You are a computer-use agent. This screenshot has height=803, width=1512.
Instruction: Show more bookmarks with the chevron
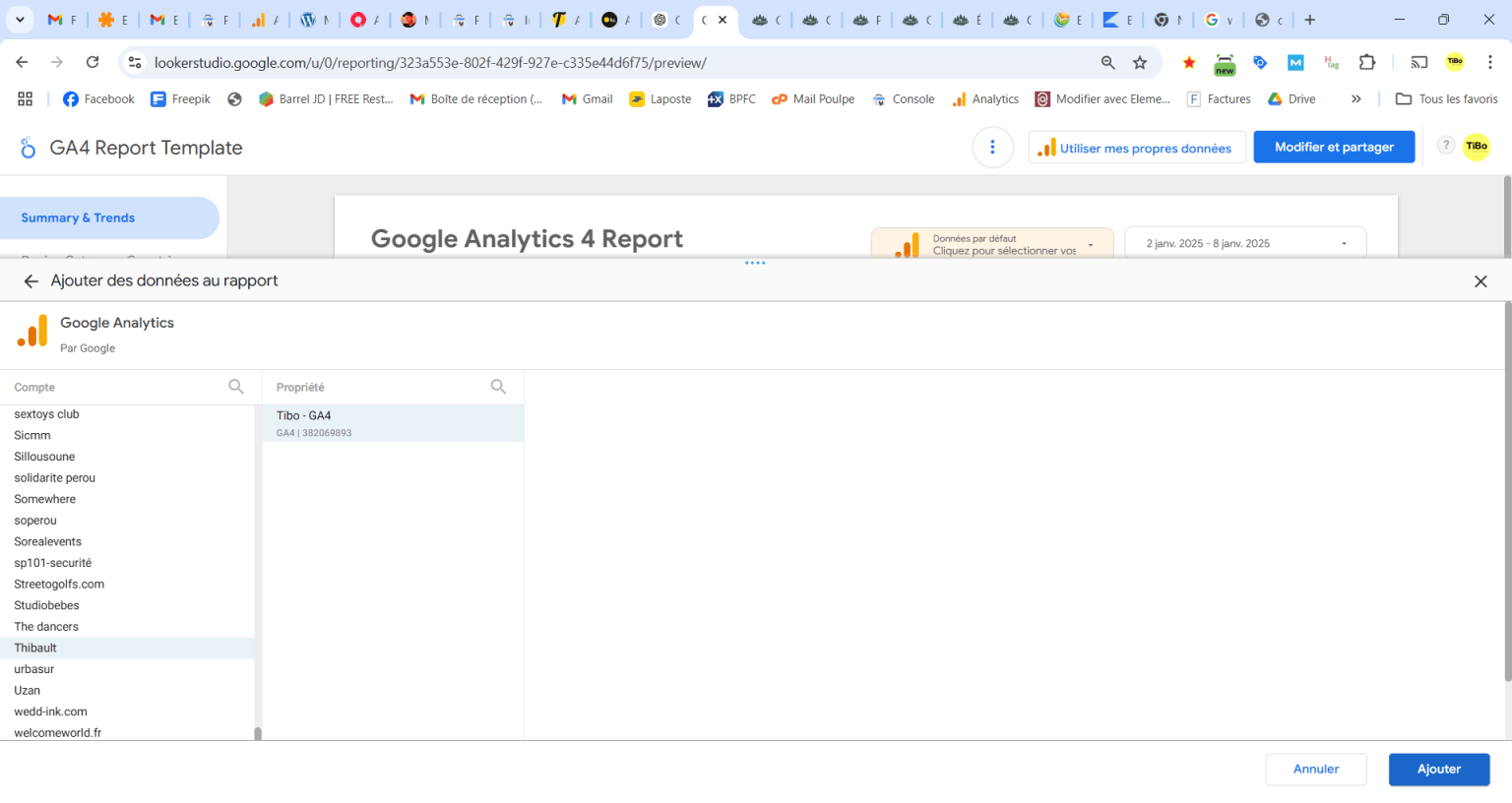[x=1355, y=98]
